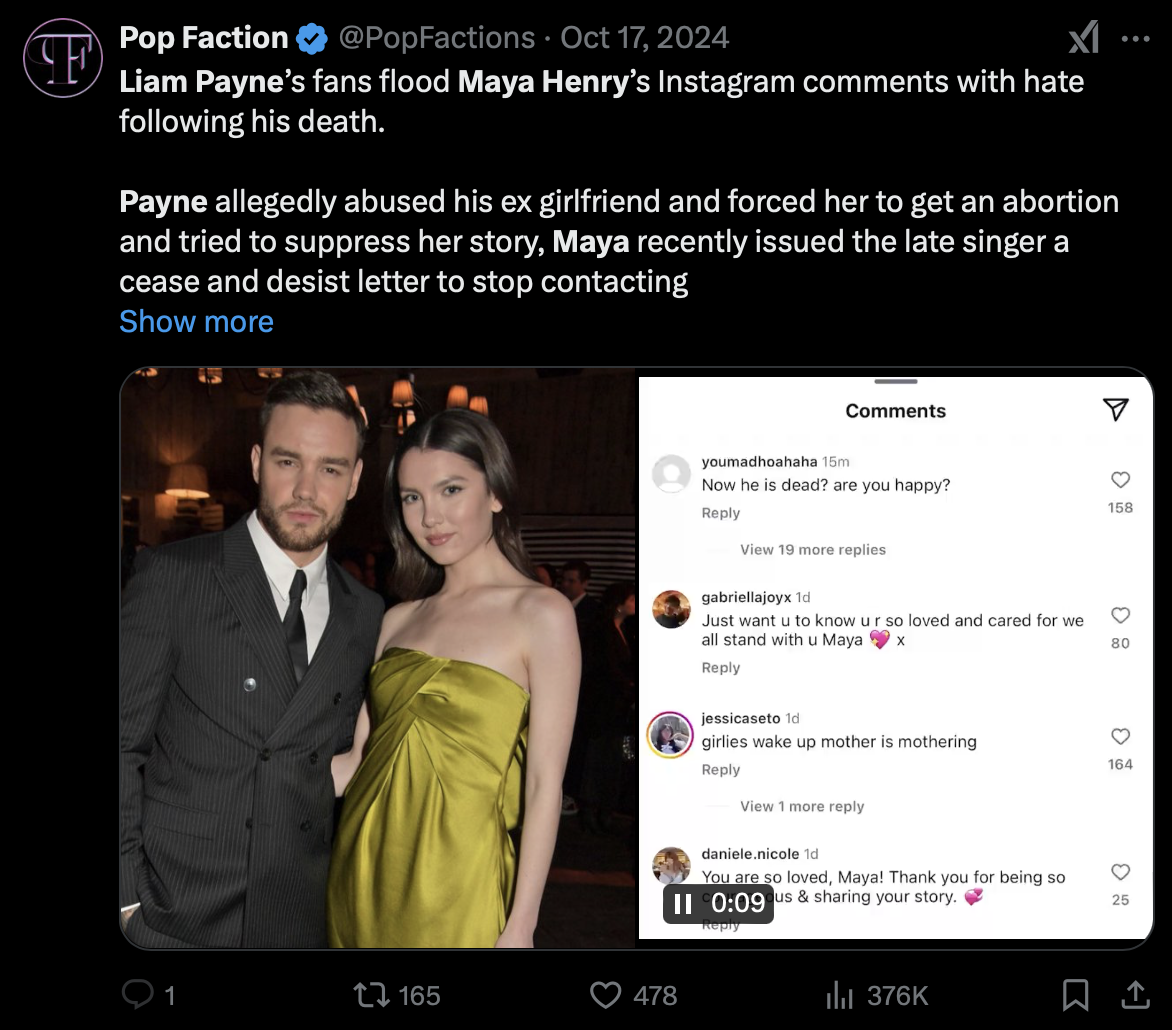Open Pop Faction profile avatar
Viewport: 1172px width, 1030px height.
click(x=63, y=57)
